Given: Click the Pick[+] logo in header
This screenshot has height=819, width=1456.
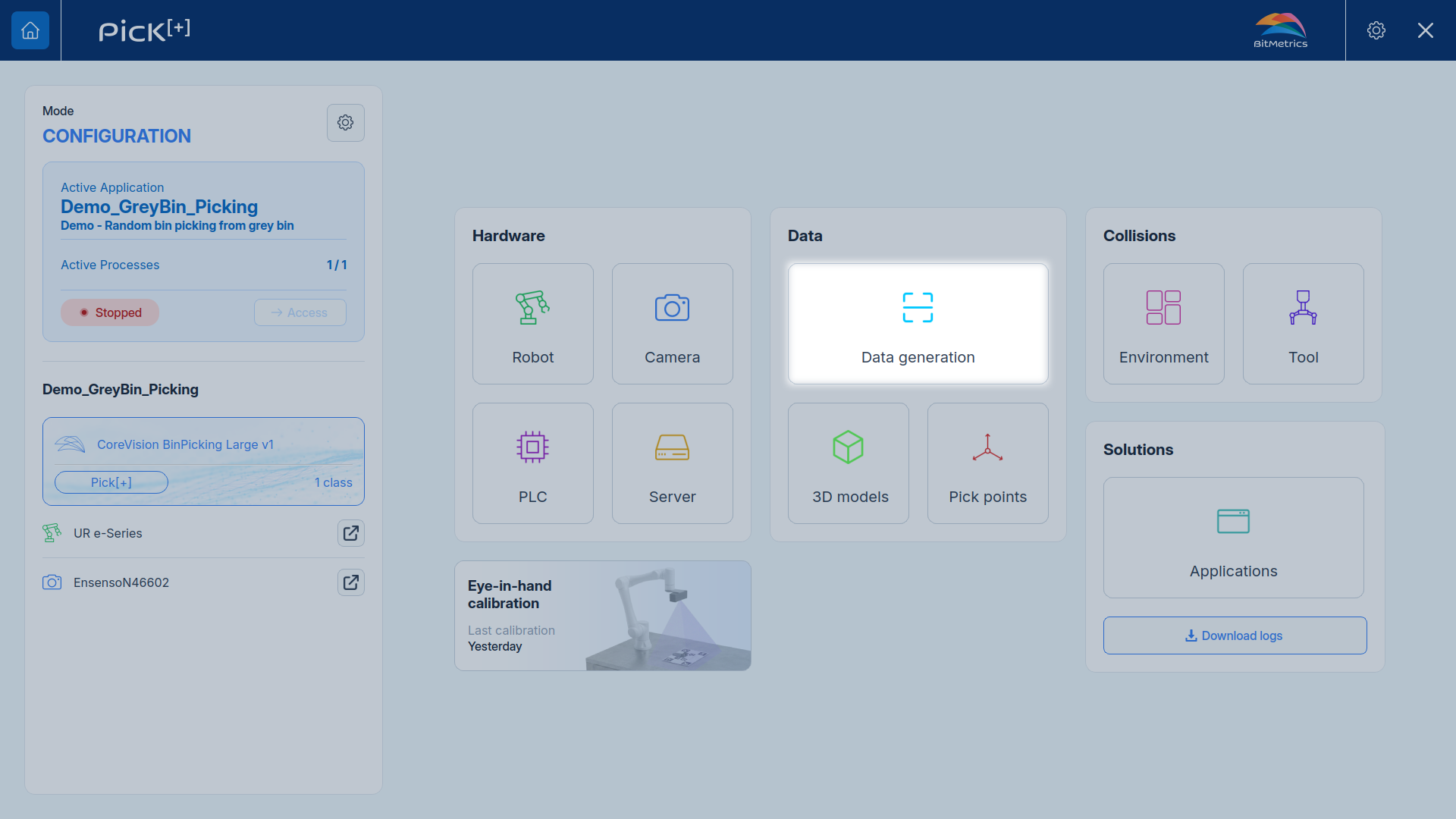Looking at the screenshot, I should [145, 30].
